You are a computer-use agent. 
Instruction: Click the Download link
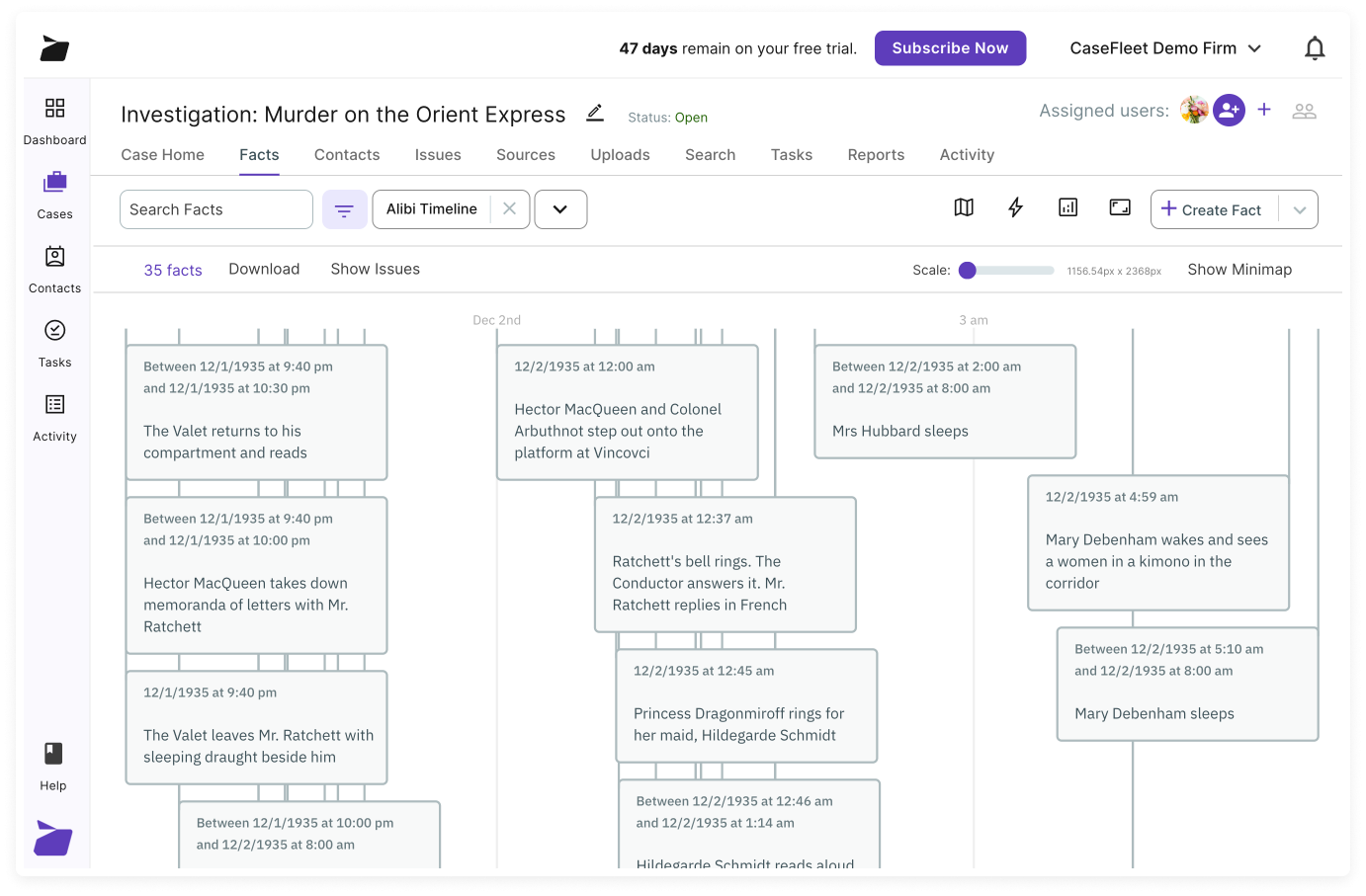264,269
